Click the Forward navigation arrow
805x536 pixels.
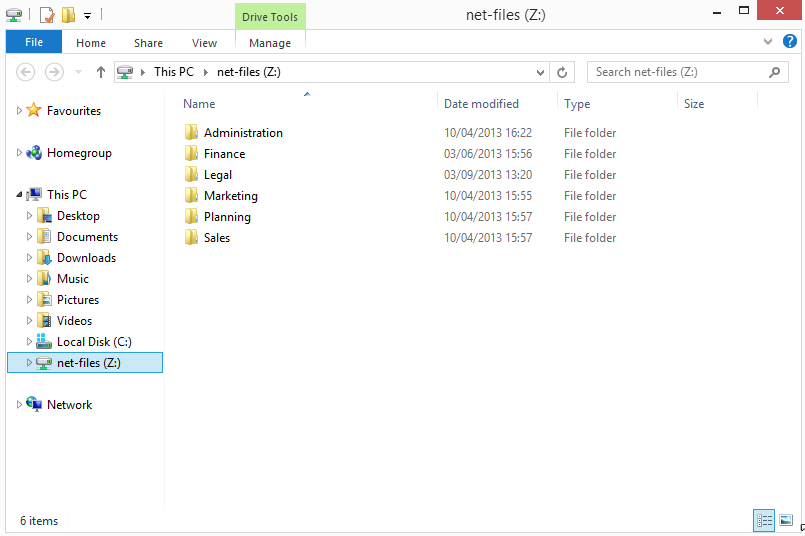point(54,72)
